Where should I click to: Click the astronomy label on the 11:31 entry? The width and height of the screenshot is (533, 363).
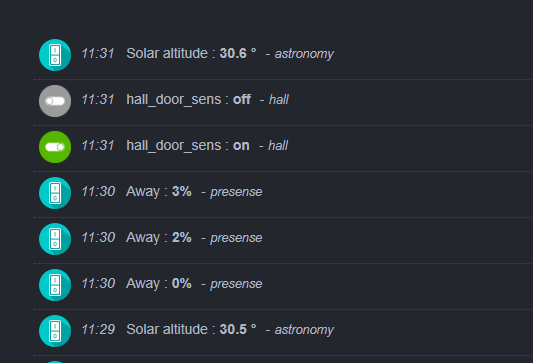304,54
